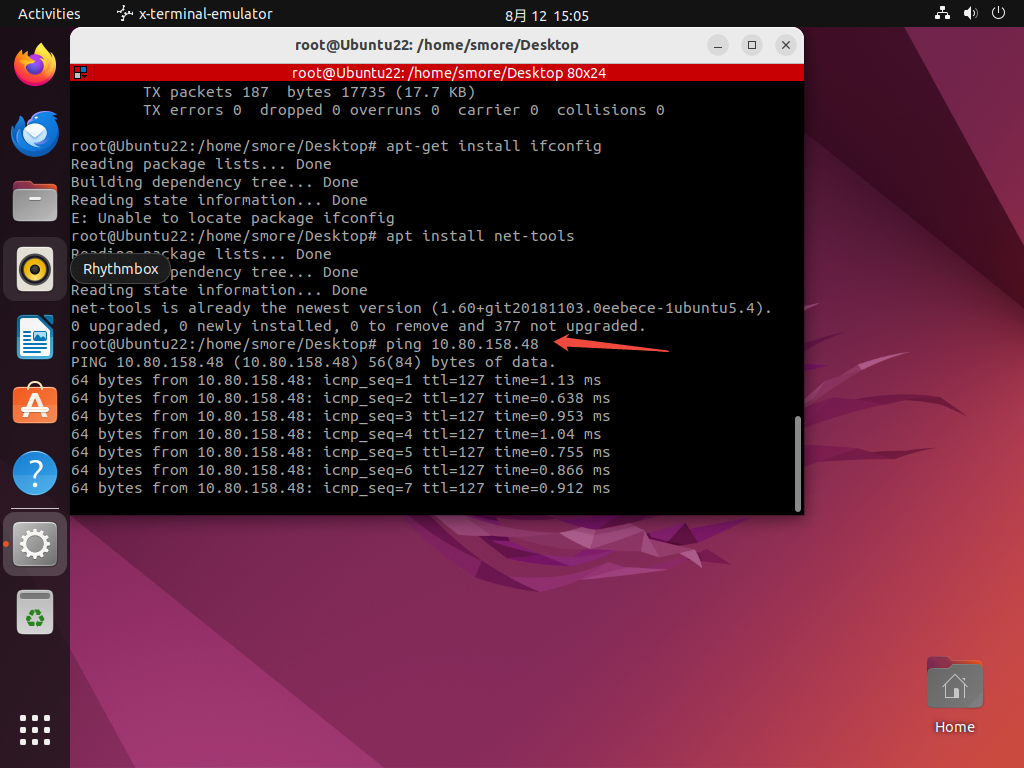This screenshot has width=1024, height=768.
Task: Minimize the terminal window
Action: [718, 45]
